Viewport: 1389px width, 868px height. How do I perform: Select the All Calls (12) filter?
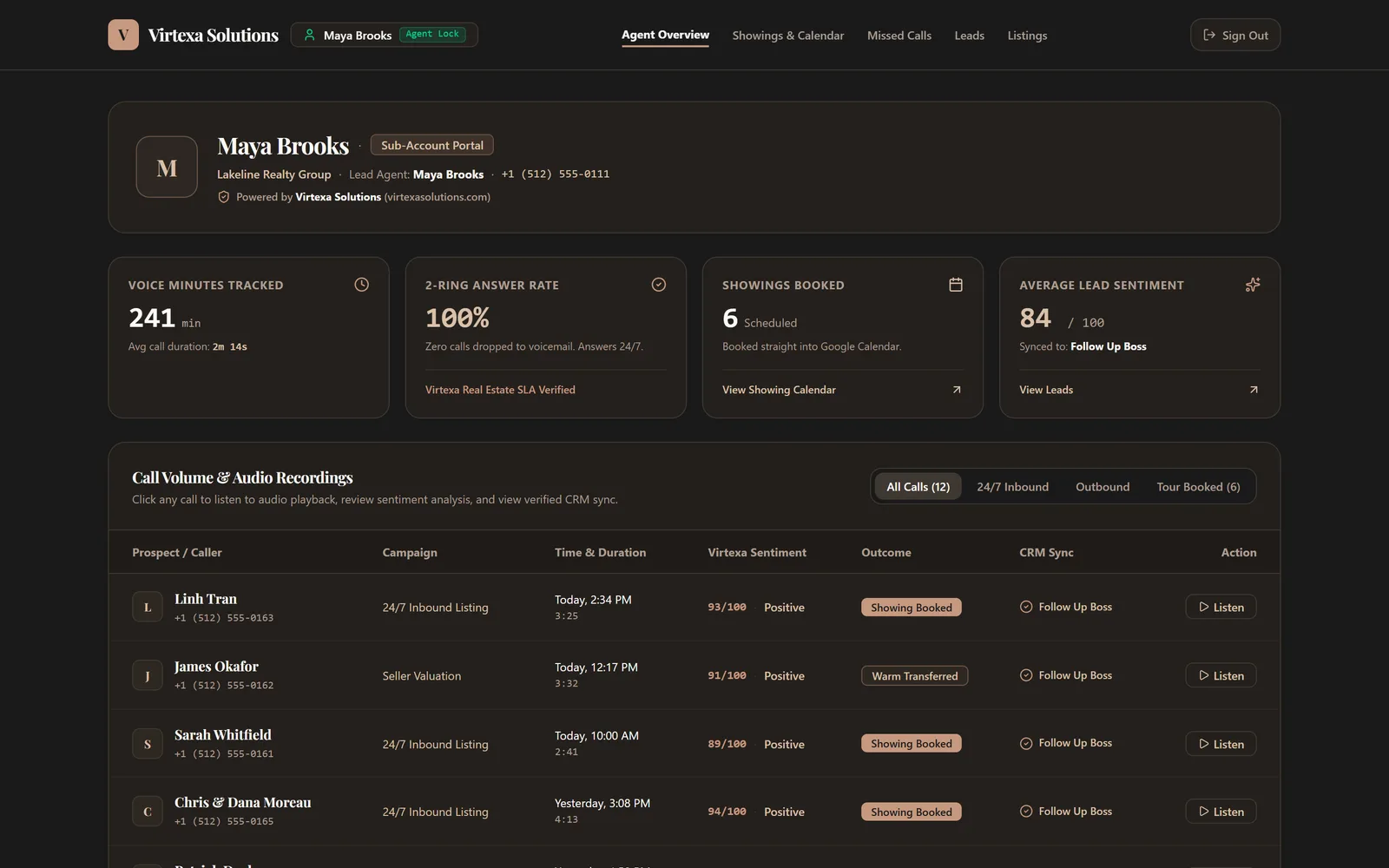pos(918,487)
